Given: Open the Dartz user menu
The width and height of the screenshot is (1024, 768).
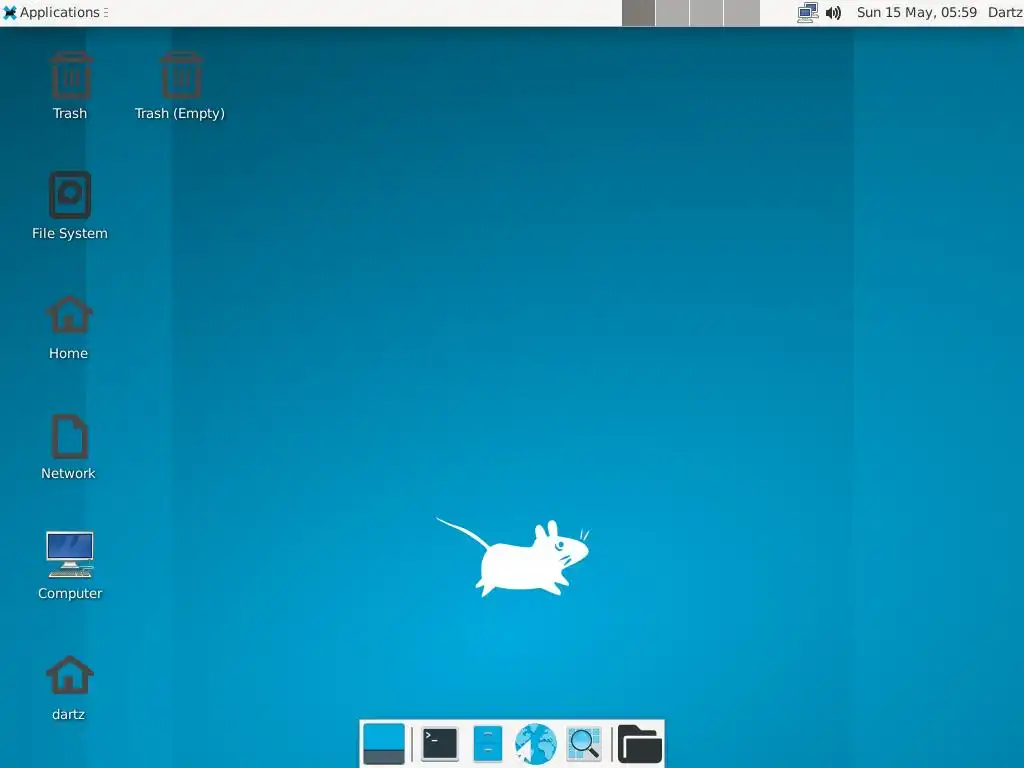Looking at the screenshot, I should (1005, 12).
